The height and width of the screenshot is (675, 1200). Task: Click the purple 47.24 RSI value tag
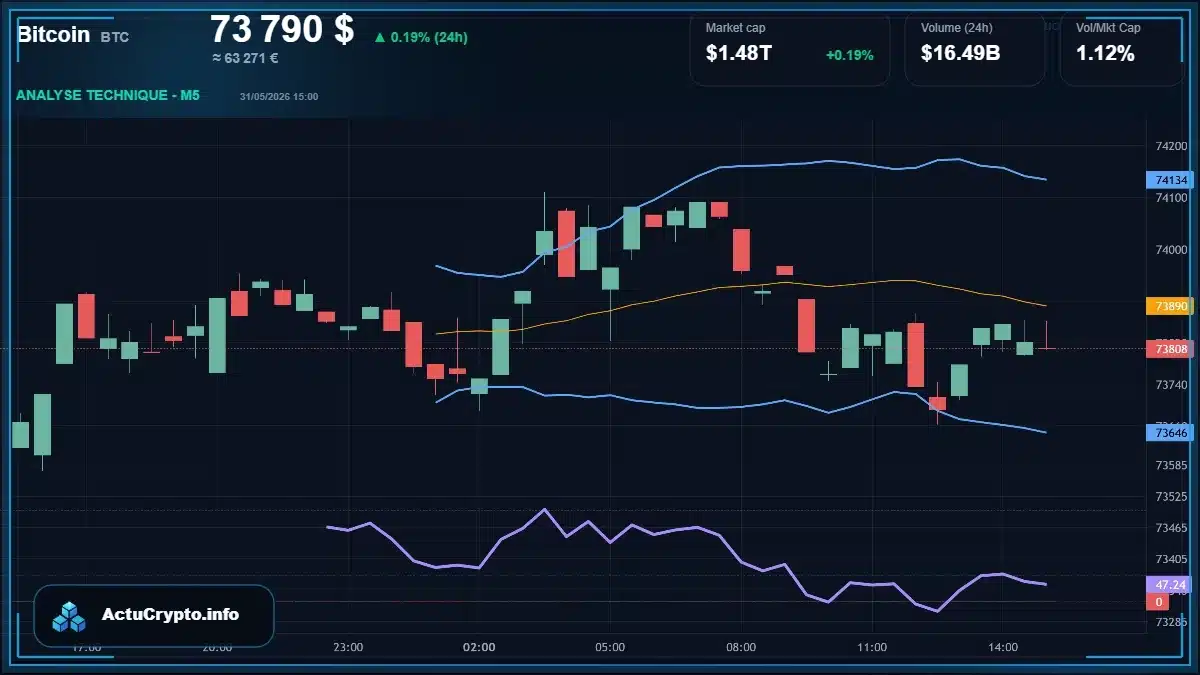tap(1170, 584)
